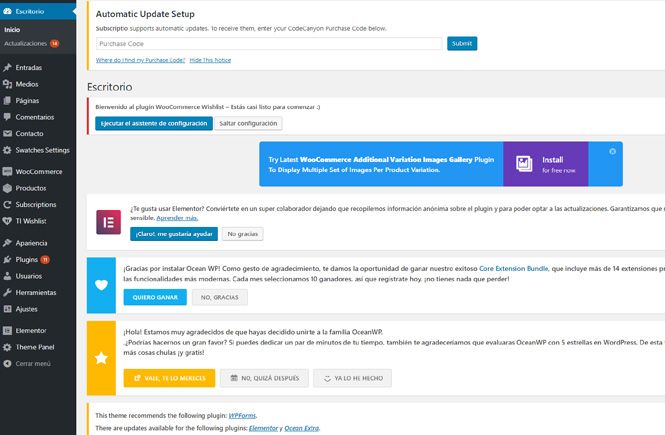Open the WooCommerce menu
The width and height of the screenshot is (665, 435).
click(38, 171)
